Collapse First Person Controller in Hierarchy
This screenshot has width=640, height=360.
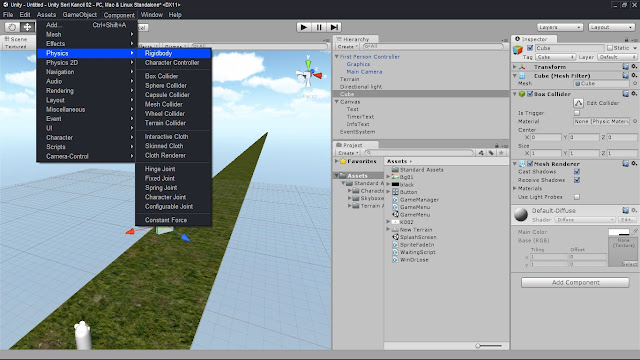(337, 57)
